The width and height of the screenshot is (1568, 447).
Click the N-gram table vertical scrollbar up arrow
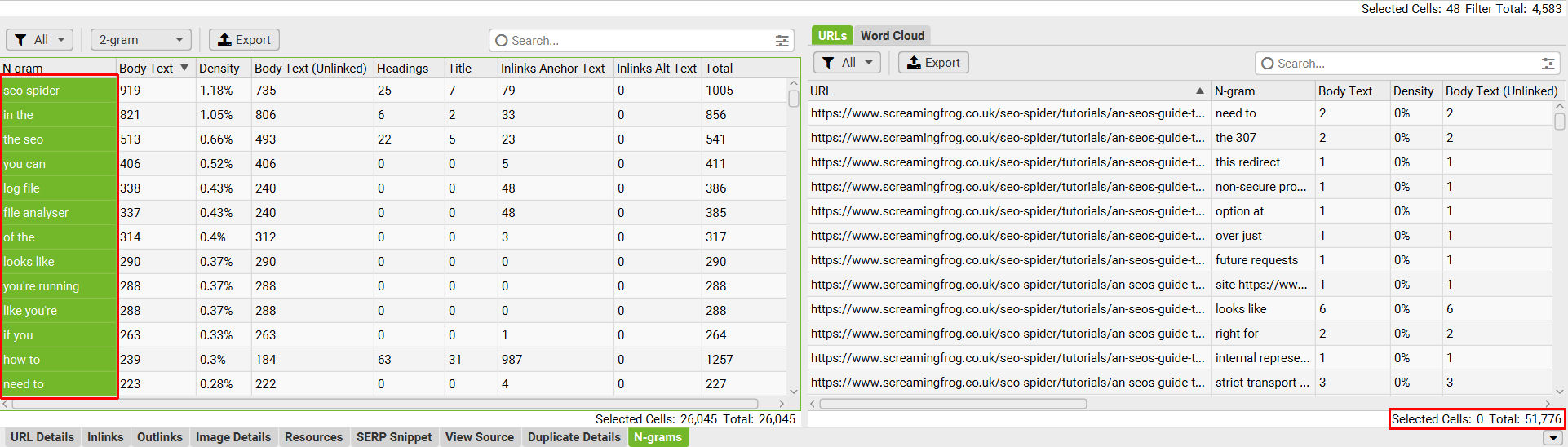point(794,83)
